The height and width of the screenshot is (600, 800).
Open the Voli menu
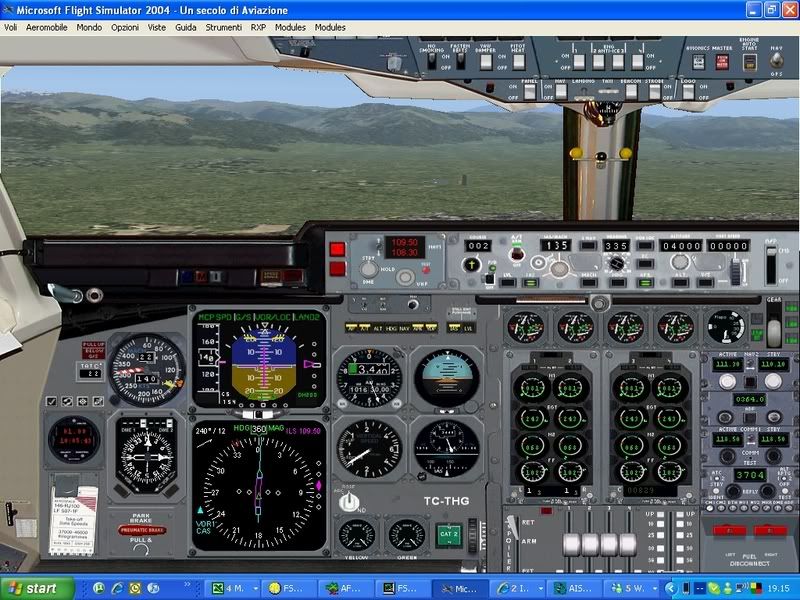10,28
